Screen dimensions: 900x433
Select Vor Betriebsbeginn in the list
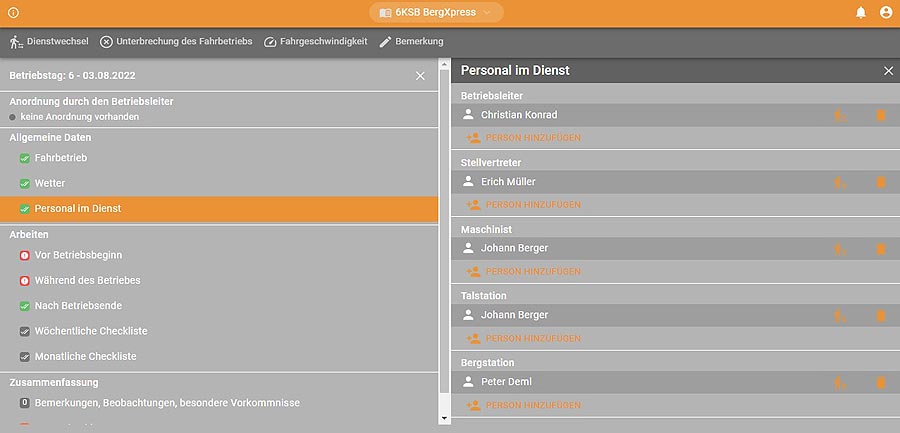point(78,255)
